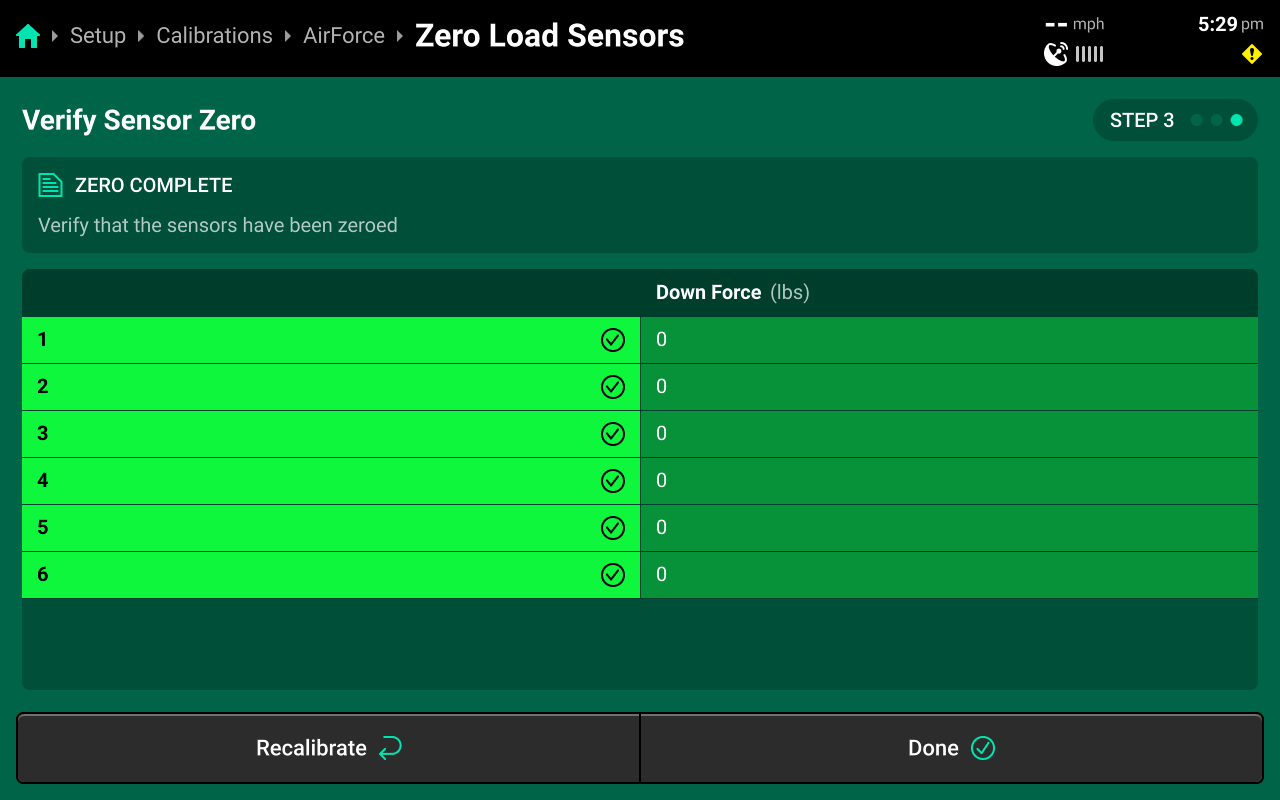Click the yellow warning diamond icon
Viewport: 1280px width, 800px height.
1251,54
